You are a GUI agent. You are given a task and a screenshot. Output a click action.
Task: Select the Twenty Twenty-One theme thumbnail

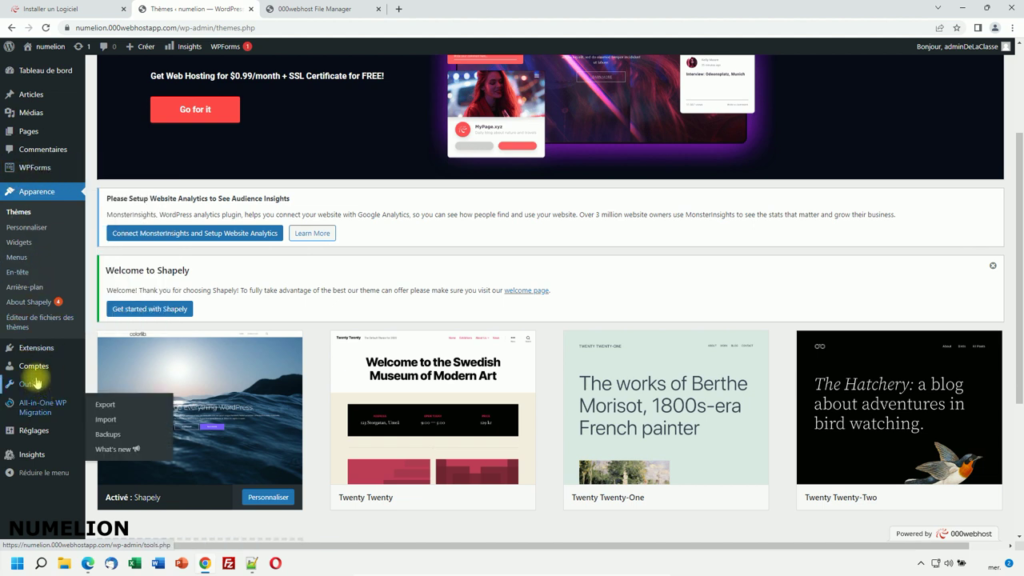(665, 408)
